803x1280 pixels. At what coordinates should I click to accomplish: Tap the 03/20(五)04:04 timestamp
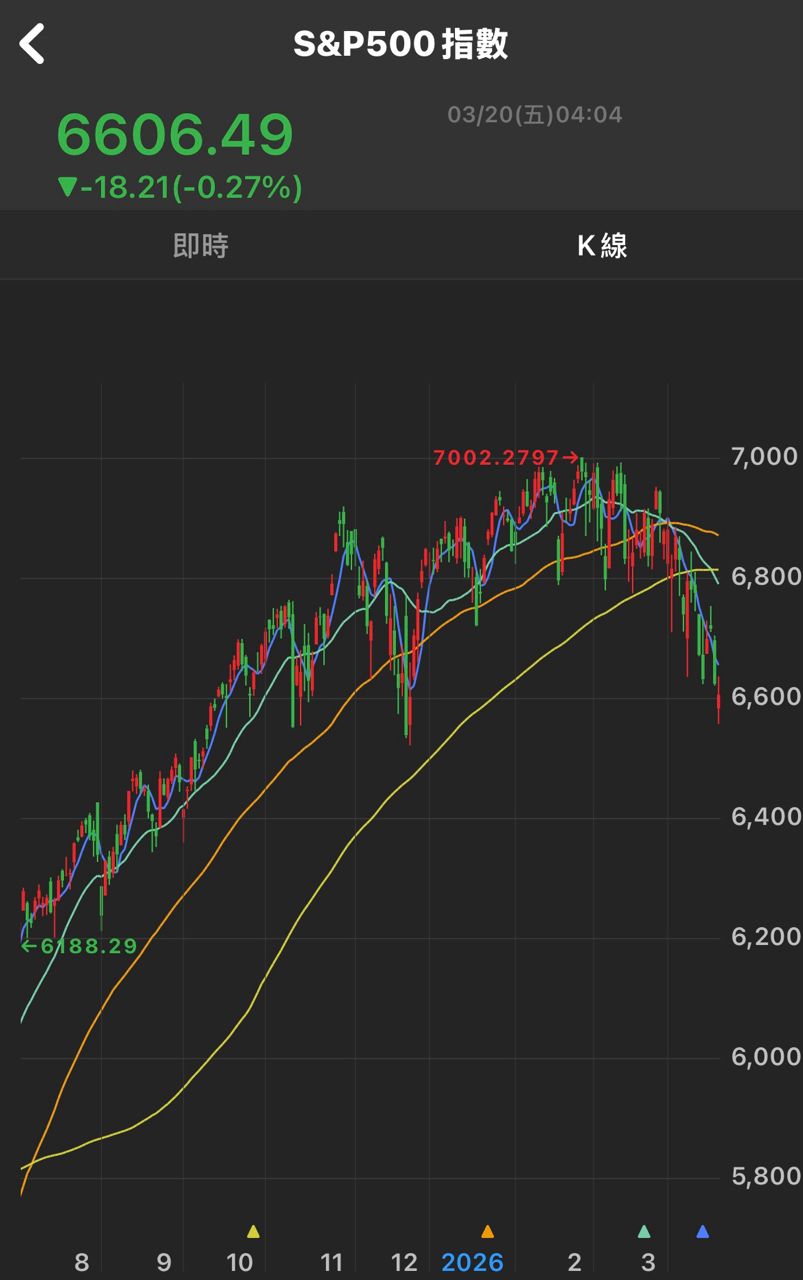point(534,115)
